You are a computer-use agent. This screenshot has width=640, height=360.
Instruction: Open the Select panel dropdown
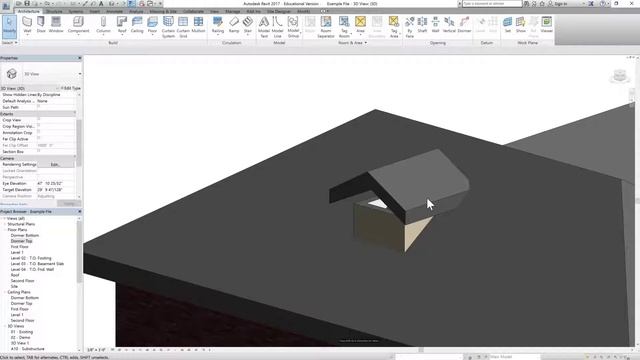coord(9,42)
